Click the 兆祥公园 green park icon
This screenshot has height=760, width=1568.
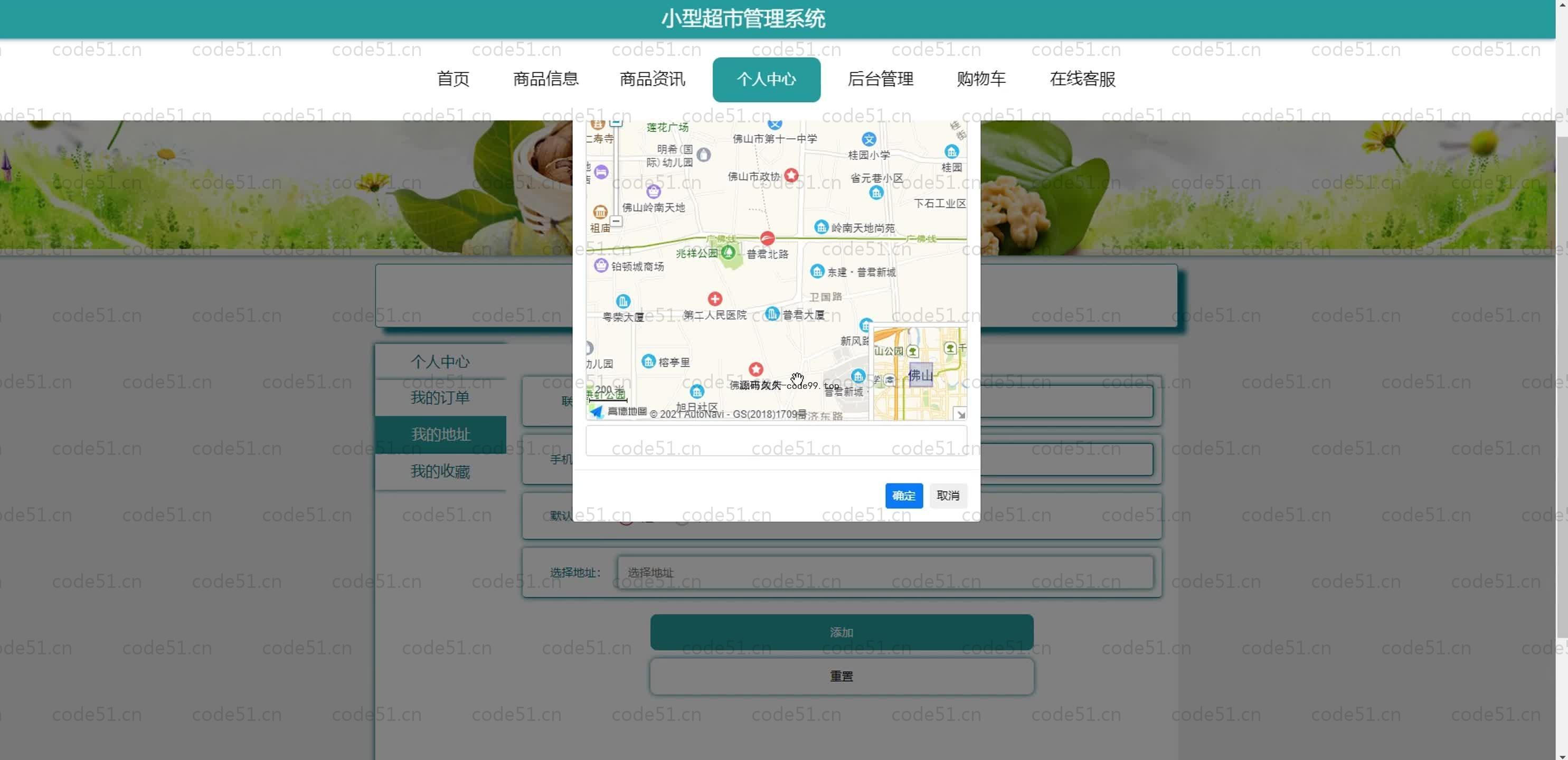(x=728, y=252)
